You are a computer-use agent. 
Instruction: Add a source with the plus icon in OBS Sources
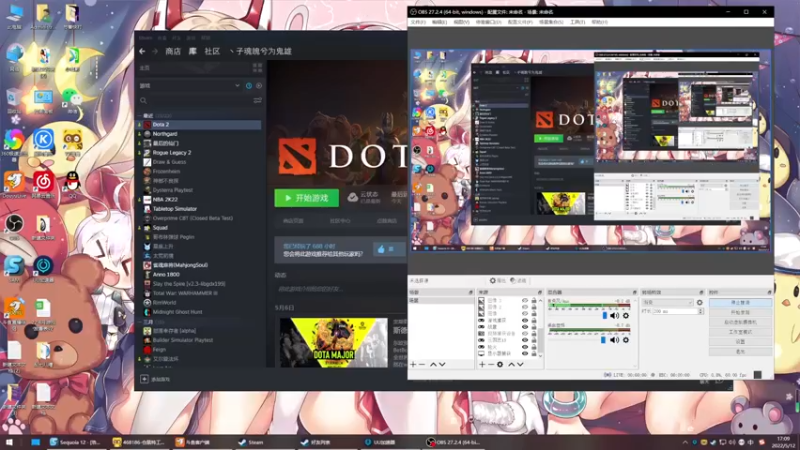(482, 364)
